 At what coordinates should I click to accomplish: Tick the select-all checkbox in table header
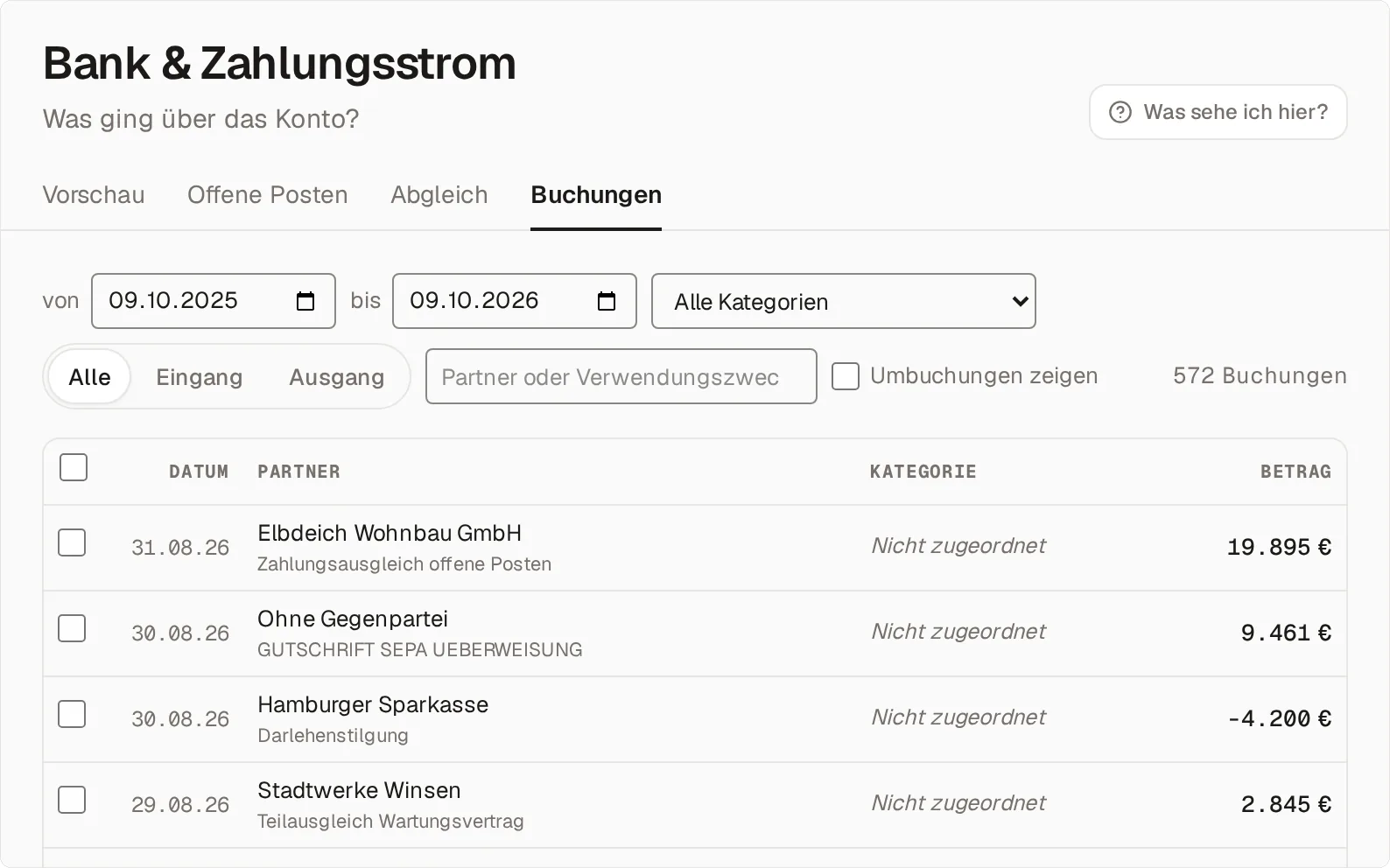coord(74,467)
